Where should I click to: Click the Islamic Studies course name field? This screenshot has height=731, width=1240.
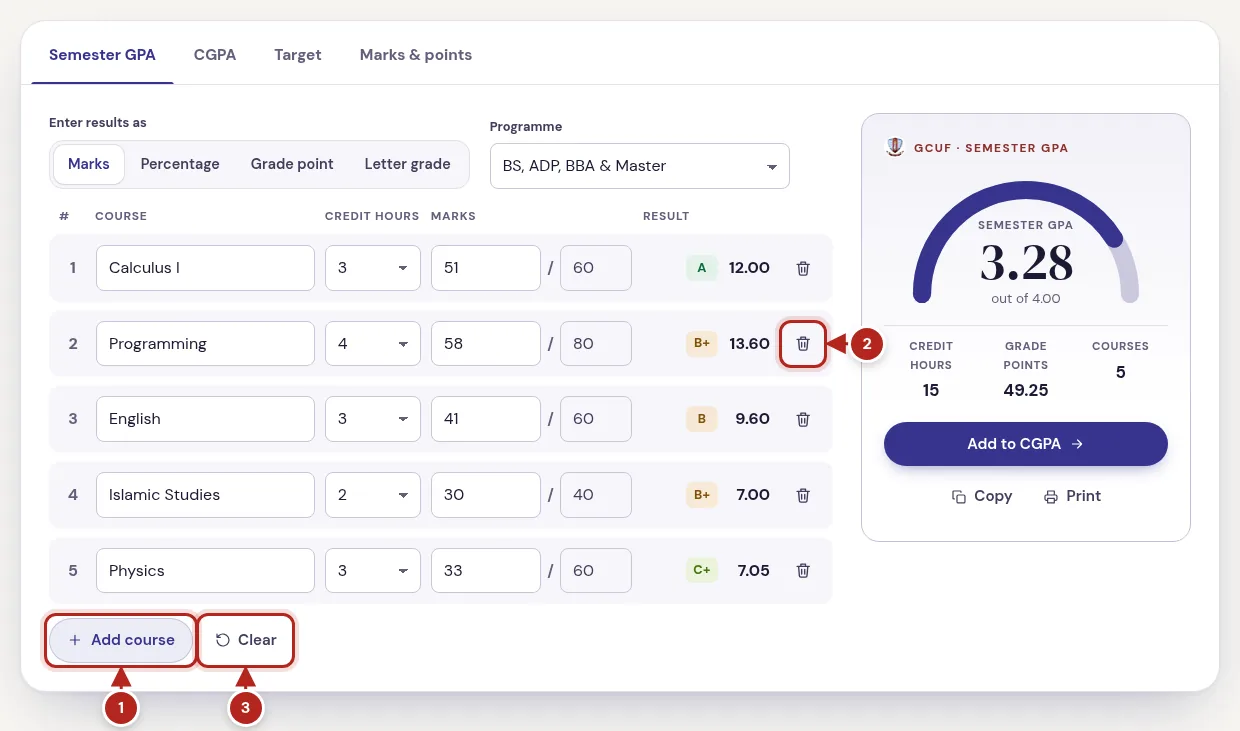[x=205, y=495]
